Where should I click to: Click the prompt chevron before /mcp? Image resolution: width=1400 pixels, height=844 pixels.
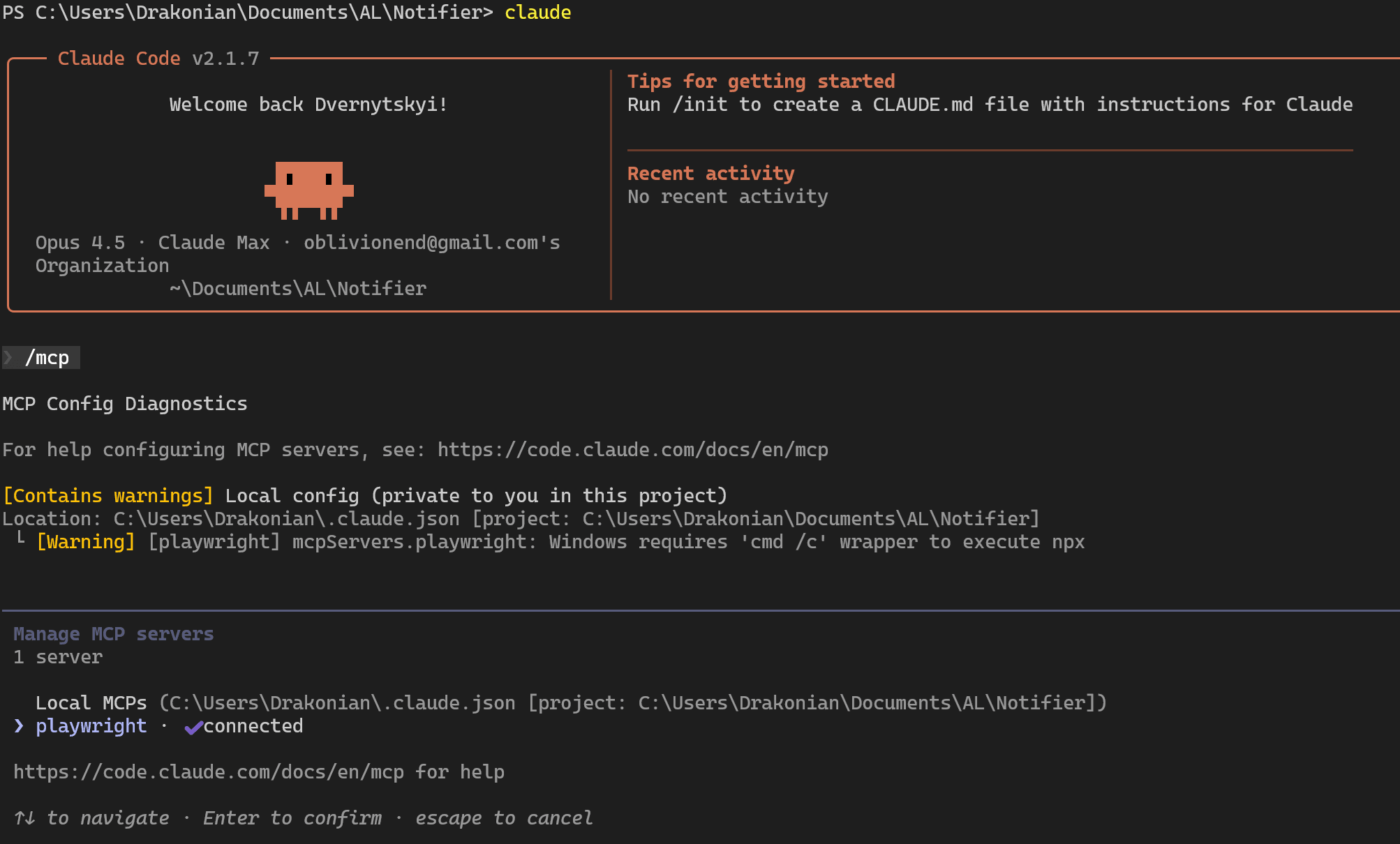pos(8,358)
